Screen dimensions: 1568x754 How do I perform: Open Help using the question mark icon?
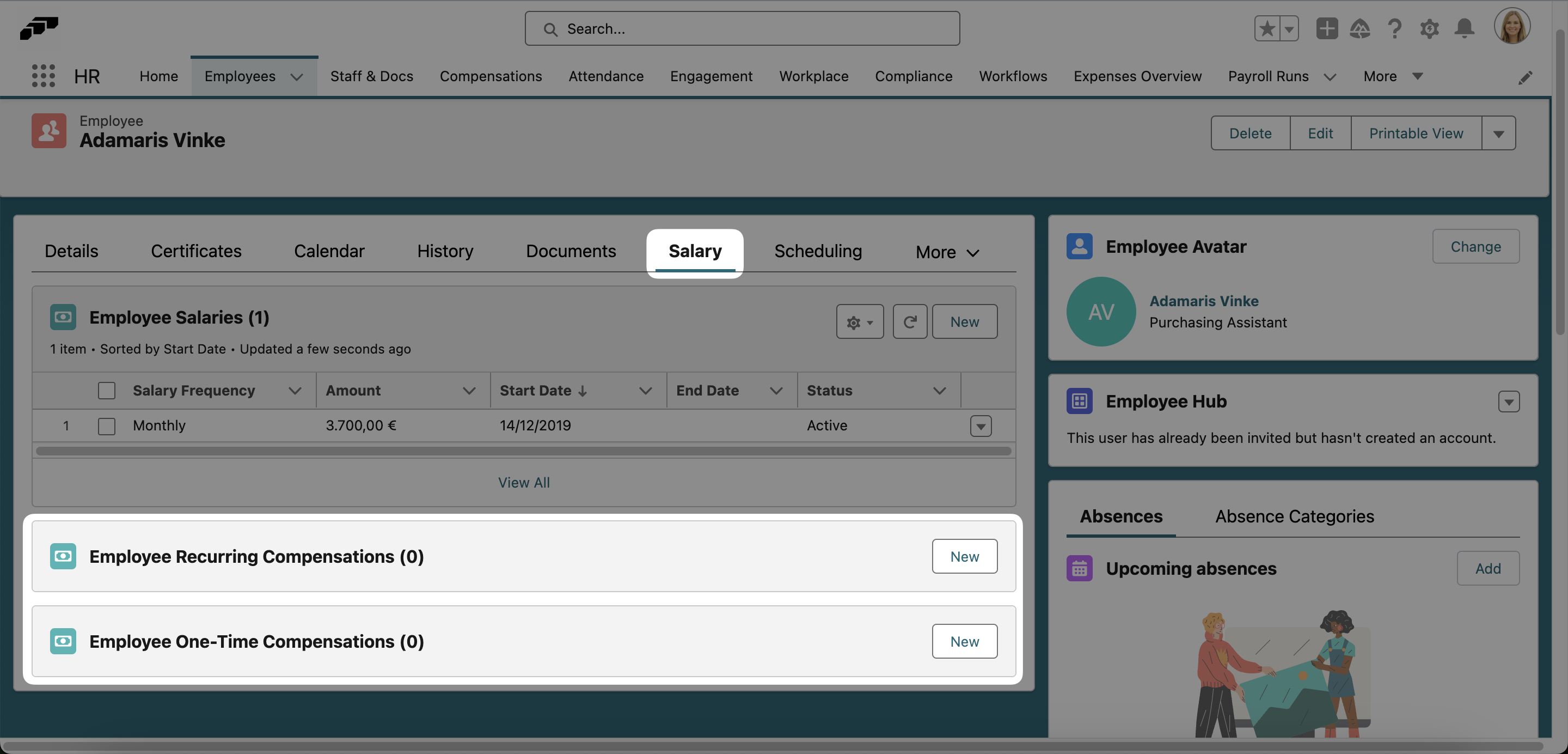tap(1394, 28)
